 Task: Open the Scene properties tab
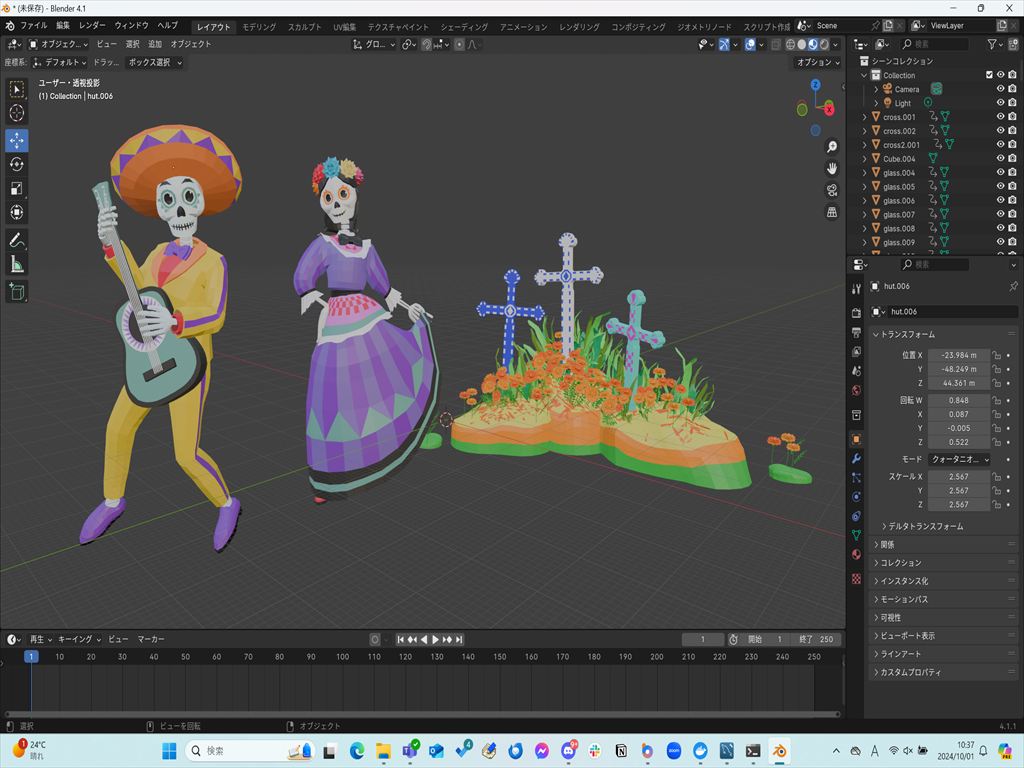click(x=856, y=371)
